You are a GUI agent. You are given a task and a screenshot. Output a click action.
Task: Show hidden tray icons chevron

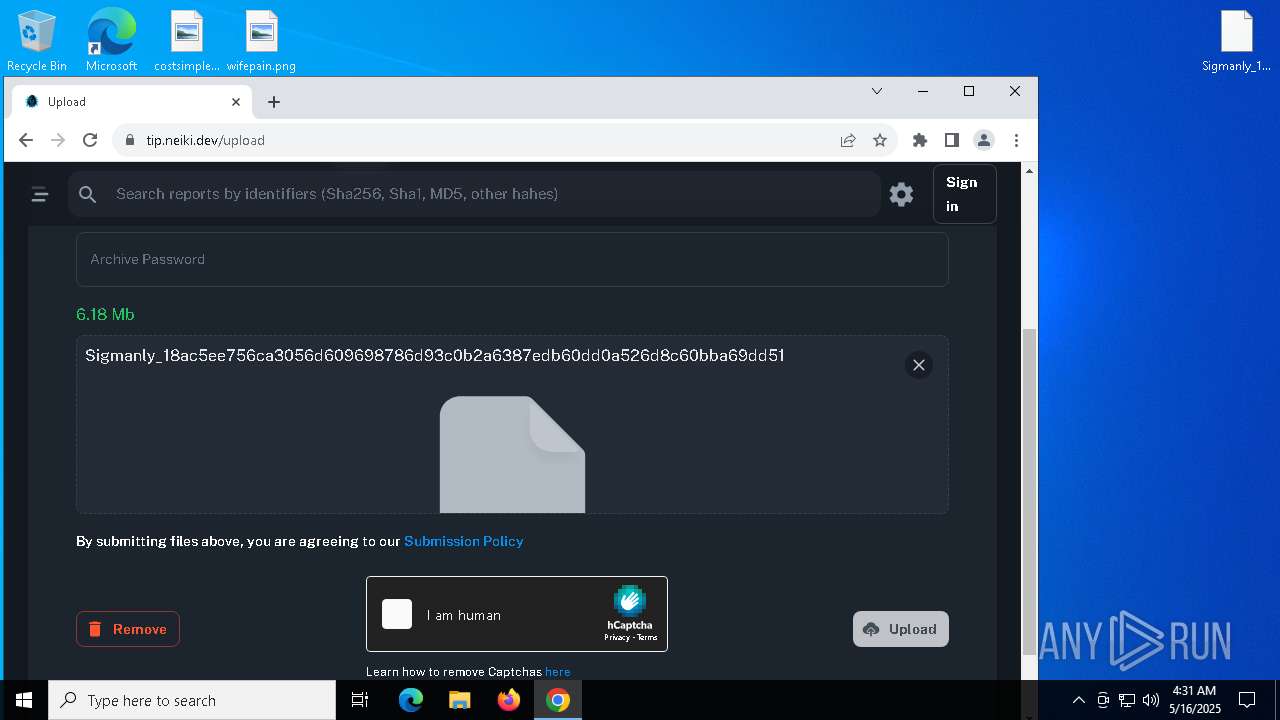coord(1078,700)
